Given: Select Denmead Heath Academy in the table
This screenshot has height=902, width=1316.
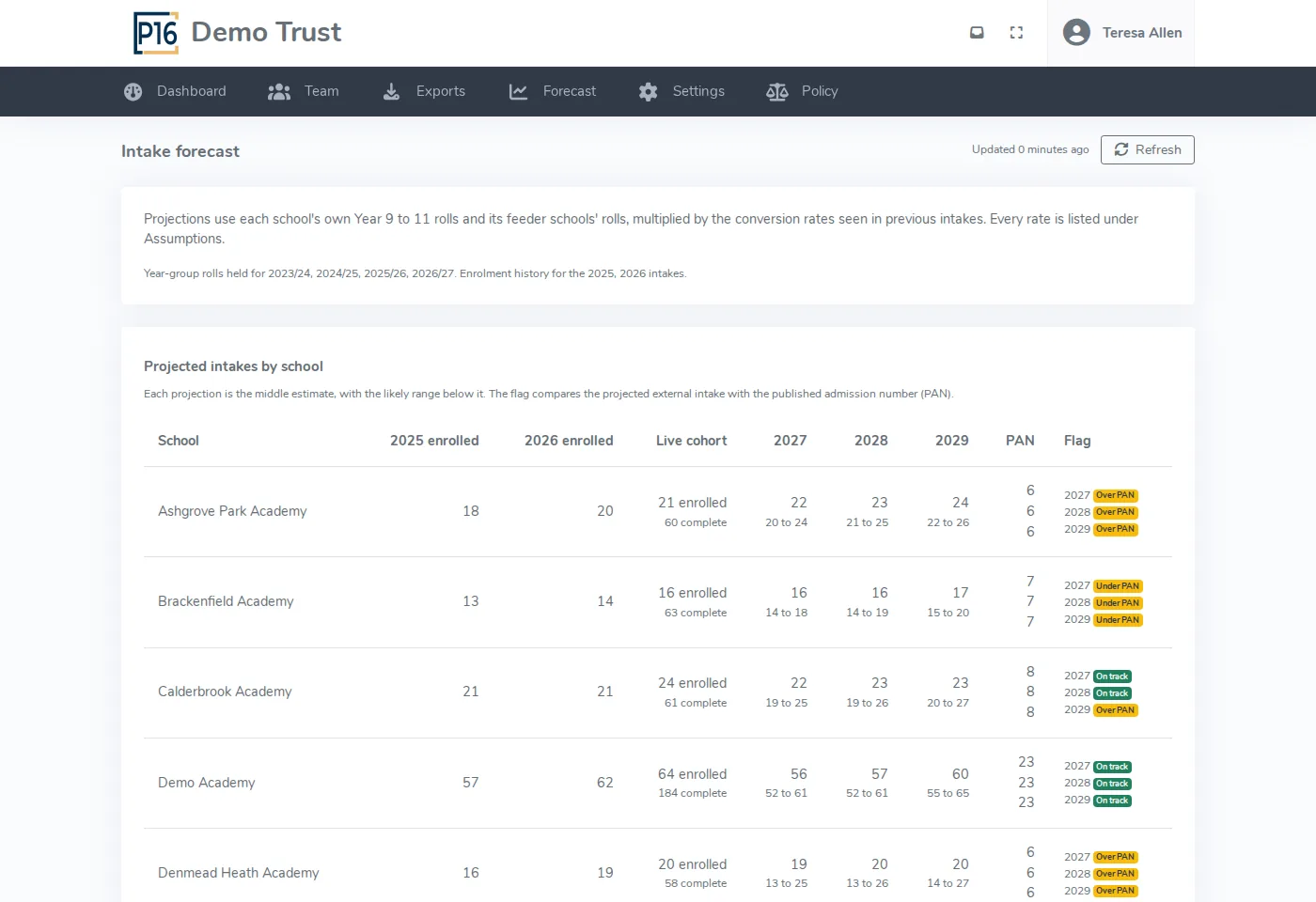Looking at the screenshot, I should coord(239,873).
